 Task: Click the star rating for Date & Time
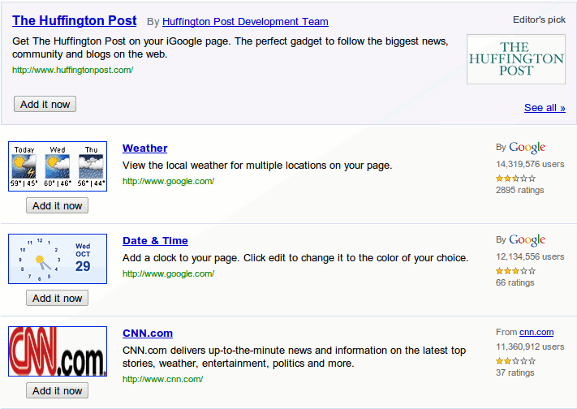(x=516, y=271)
